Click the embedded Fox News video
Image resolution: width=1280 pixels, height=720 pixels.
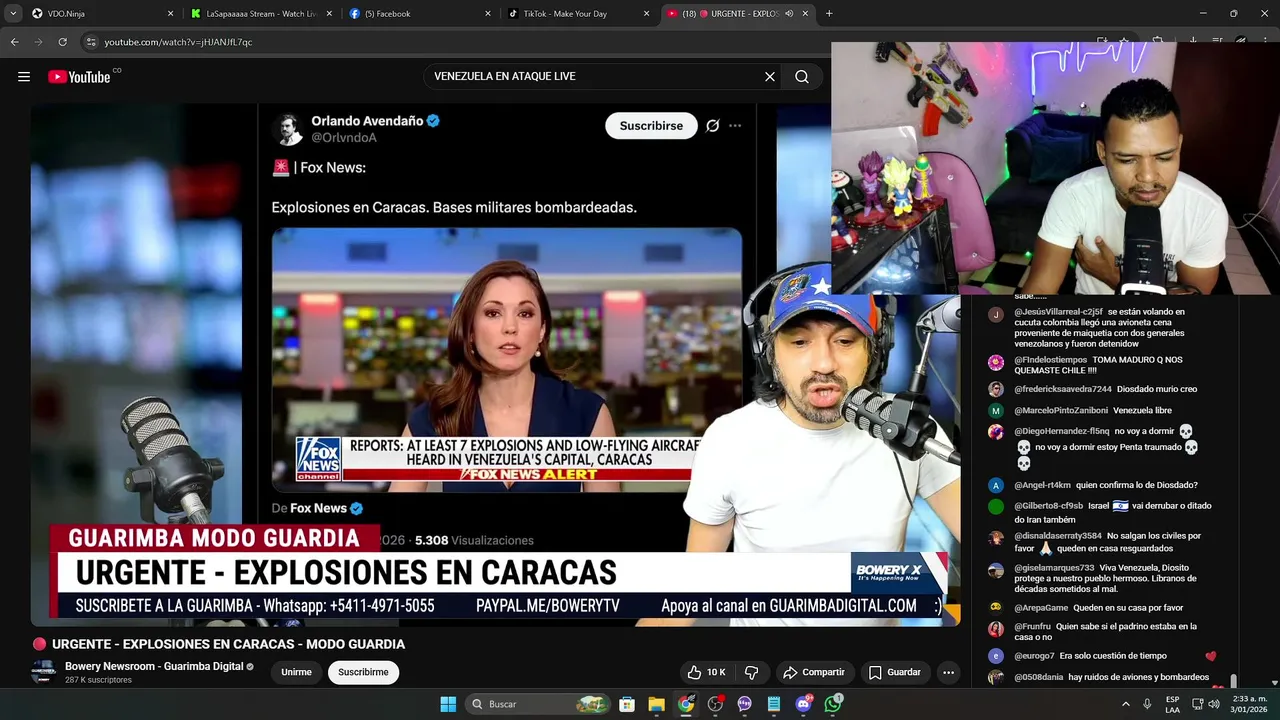pyautogui.click(x=507, y=360)
